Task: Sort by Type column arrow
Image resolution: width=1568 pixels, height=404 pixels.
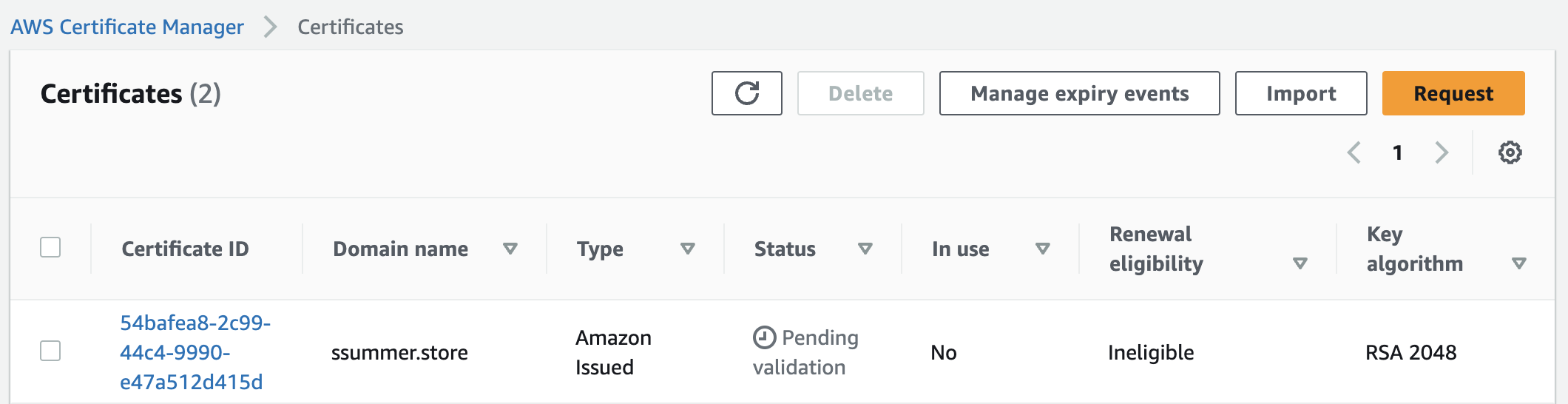Action: (687, 249)
